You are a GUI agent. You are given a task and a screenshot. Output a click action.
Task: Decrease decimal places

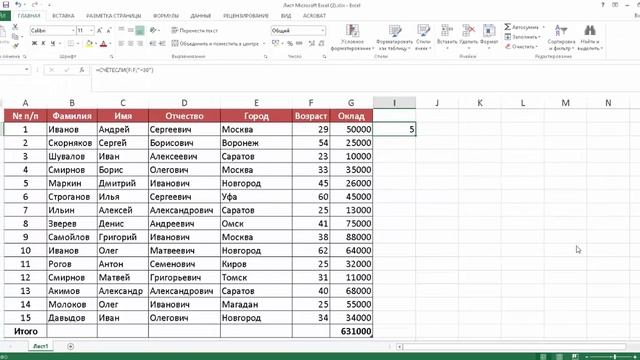tap(322, 43)
